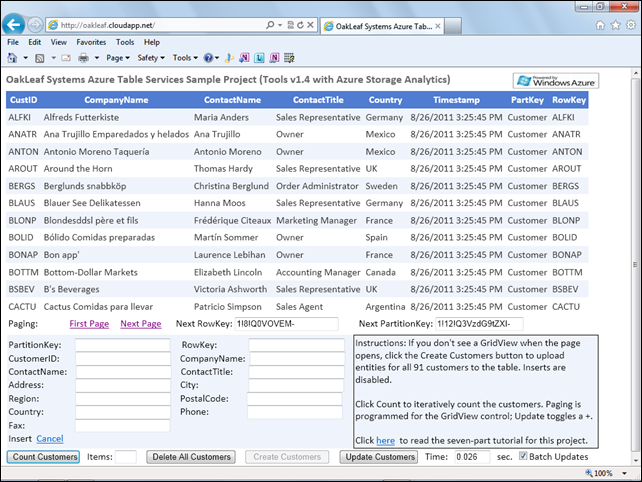Click the Next Page link
This screenshot has height=482, width=642.
tap(140, 324)
